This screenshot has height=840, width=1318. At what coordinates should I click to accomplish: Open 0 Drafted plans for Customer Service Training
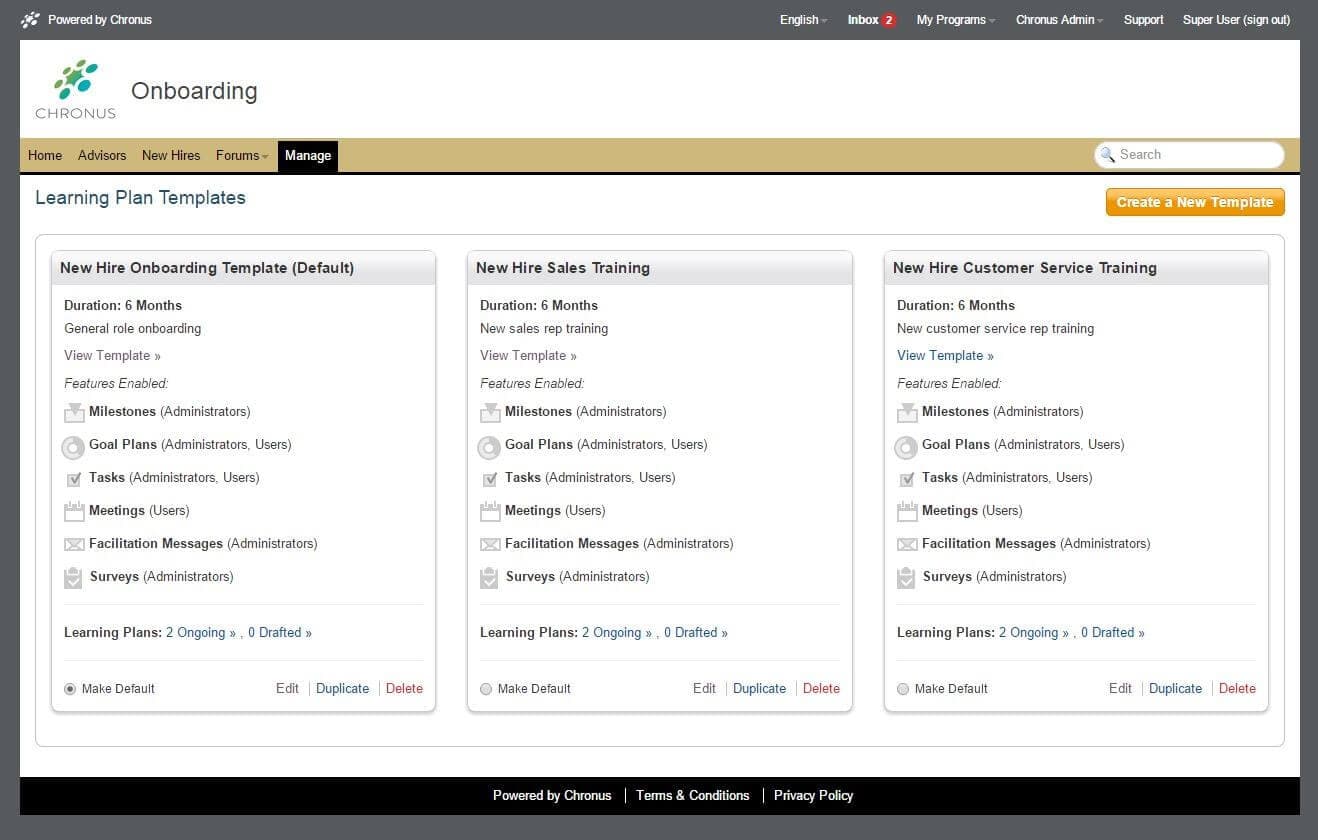pos(1113,633)
